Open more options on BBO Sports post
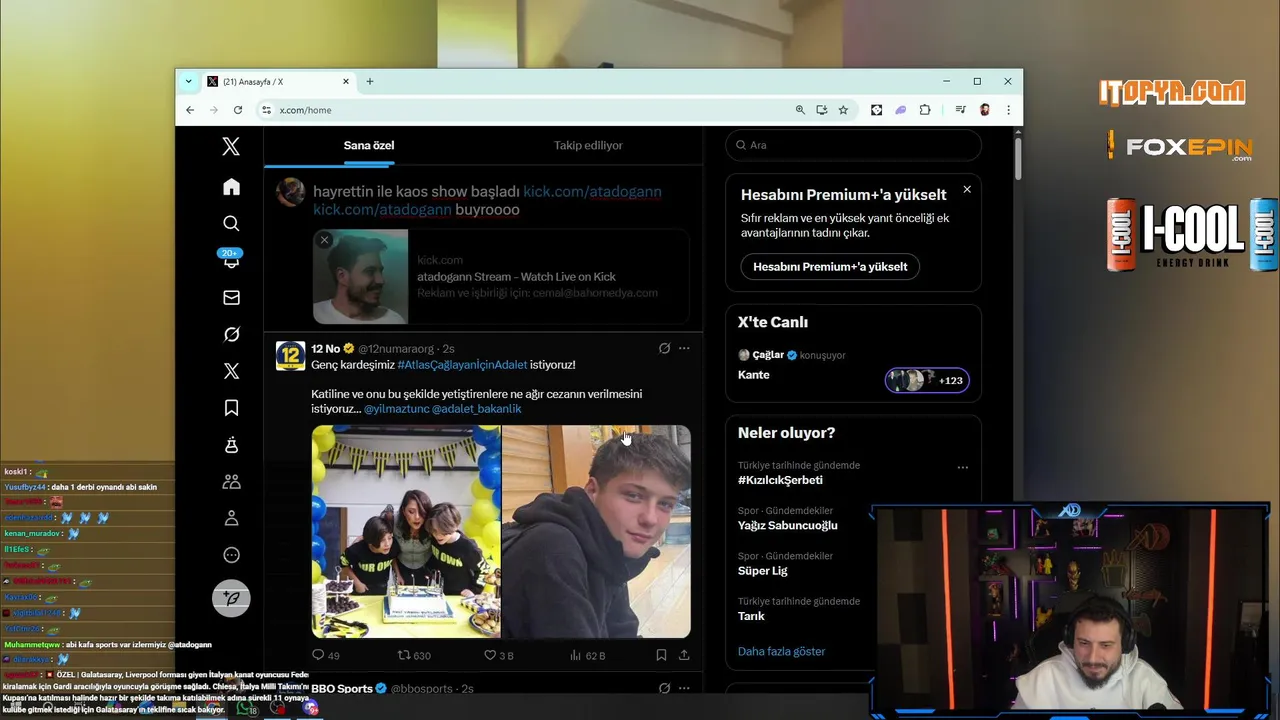 point(684,688)
